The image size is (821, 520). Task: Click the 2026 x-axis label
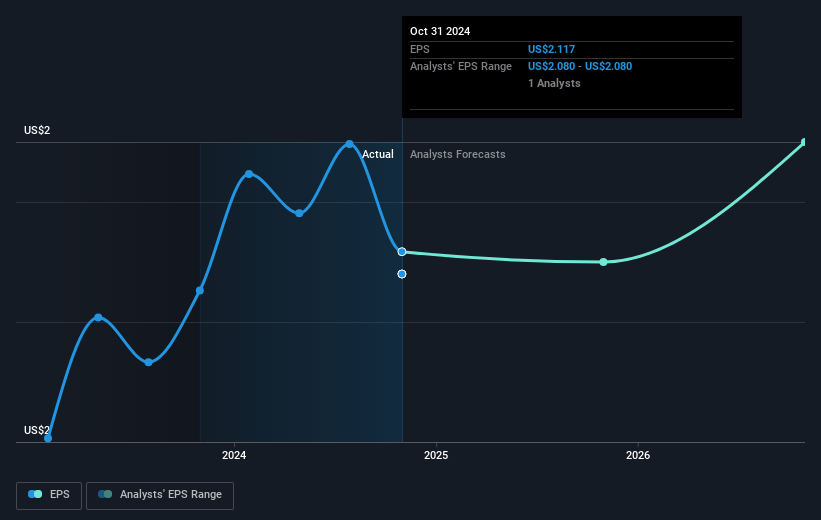638,455
